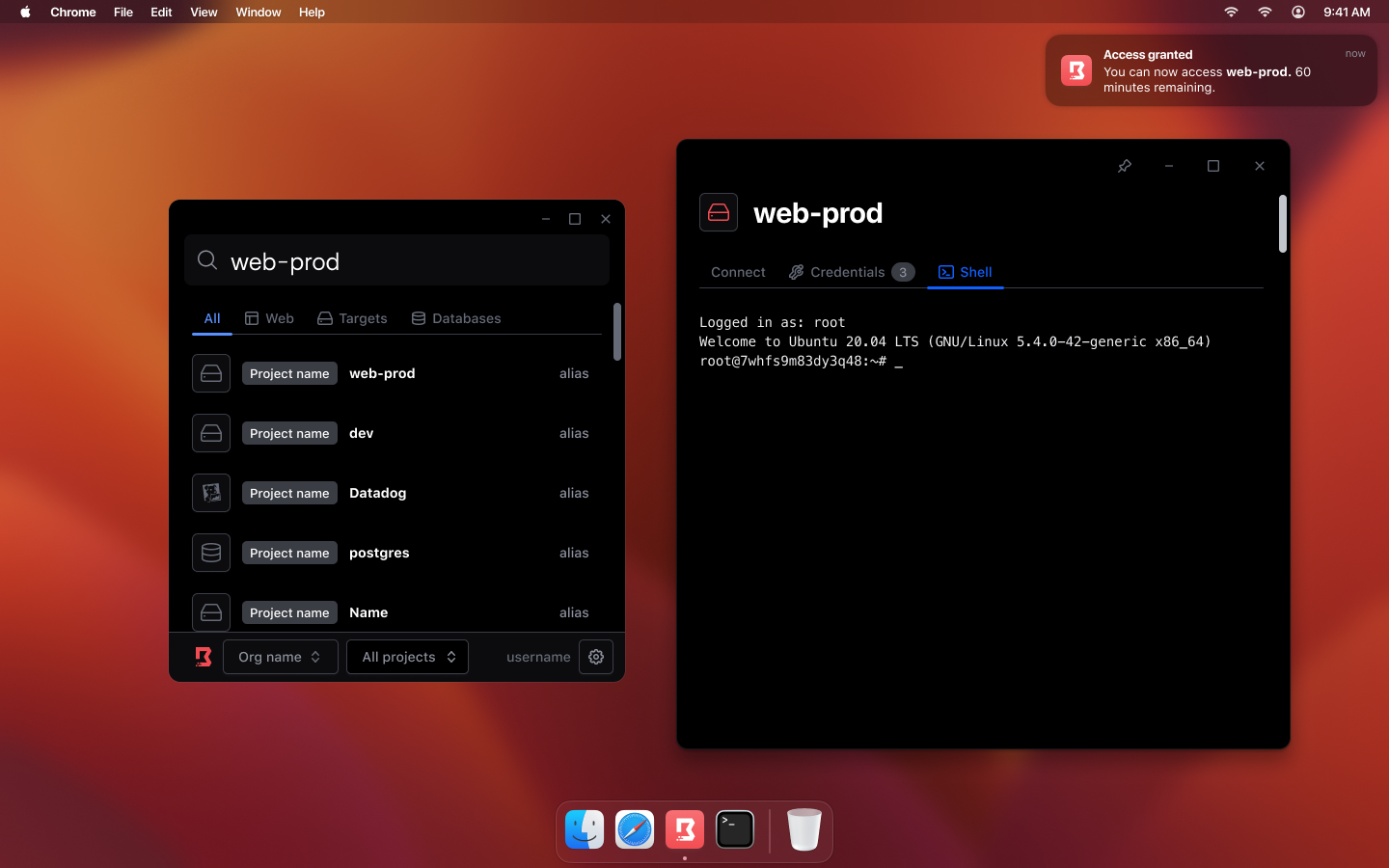The height and width of the screenshot is (868, 1389).
Task: Launch Safari from the dock
Action: click(635, 829)
